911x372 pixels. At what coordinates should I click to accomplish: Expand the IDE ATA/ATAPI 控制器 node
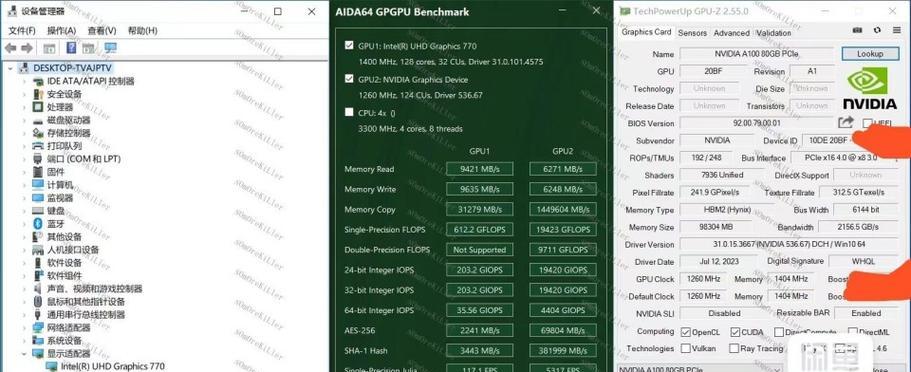[x=24, y=81]
